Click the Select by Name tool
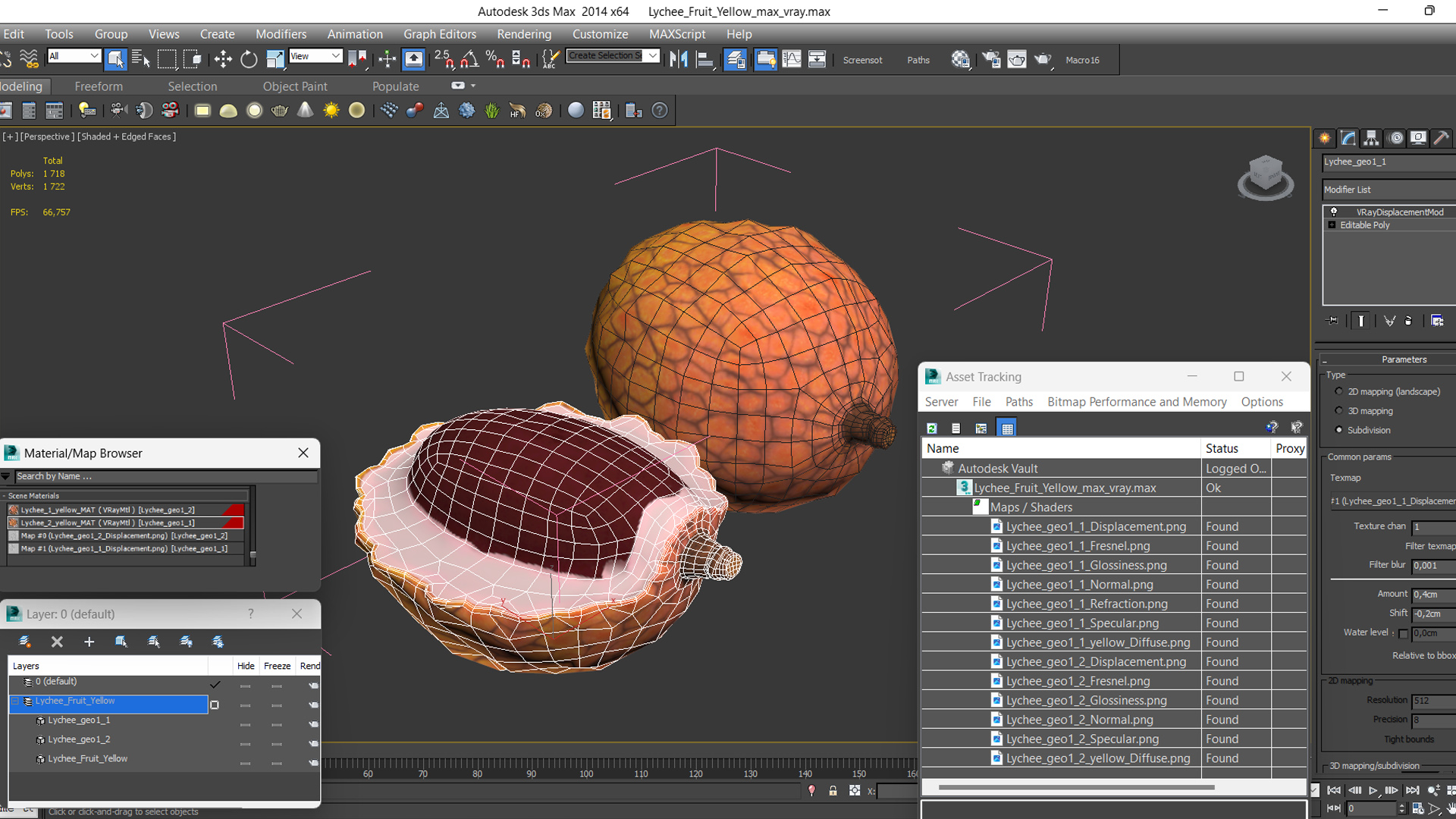1456x819 pixels. (x=141, y=59)
